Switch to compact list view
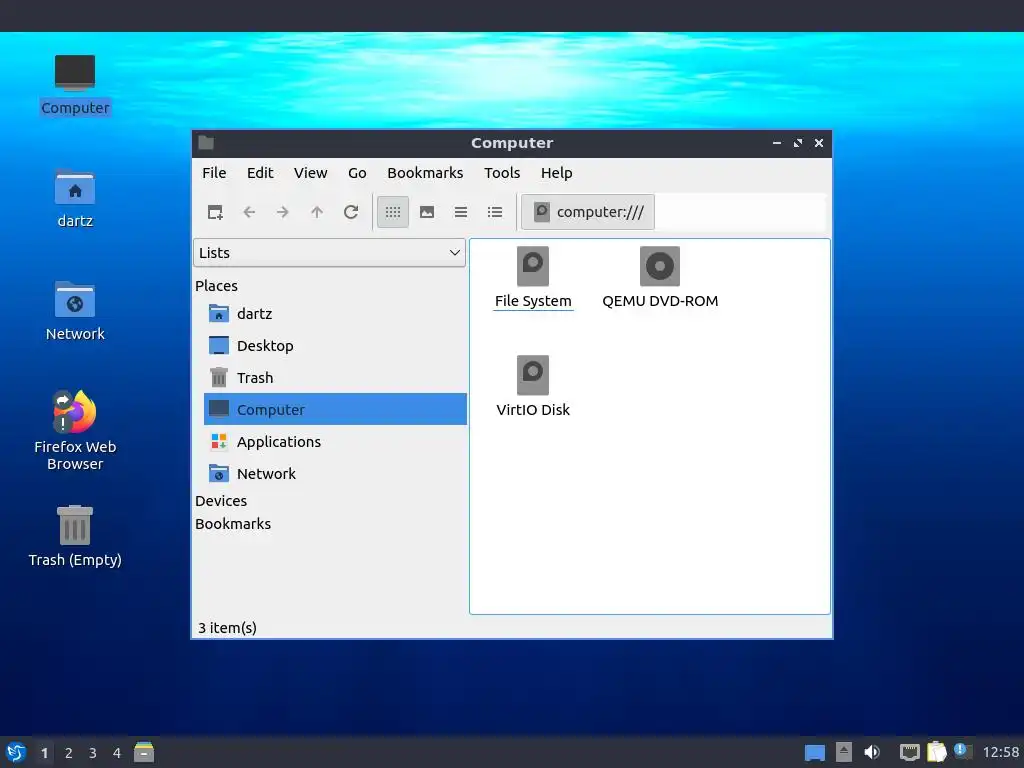Viewport: 1024px width, 768px height. click(x=461, y=212)
